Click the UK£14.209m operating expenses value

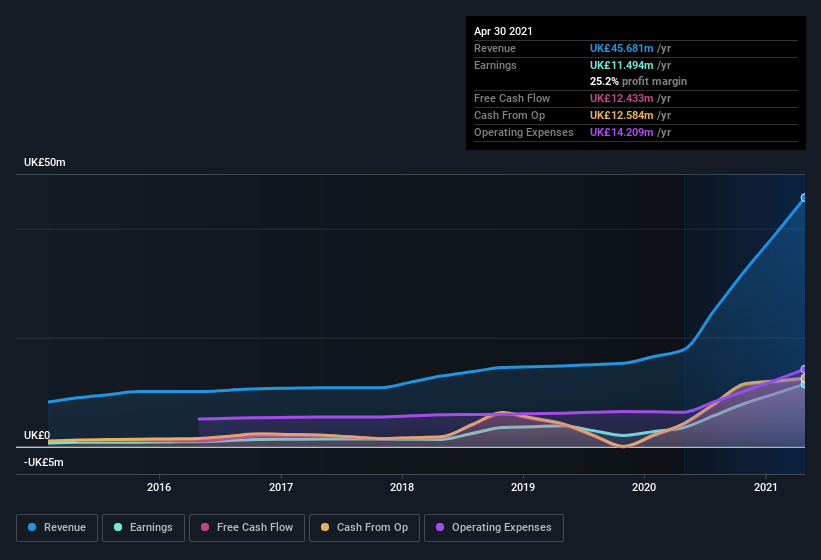coord(622,132)
